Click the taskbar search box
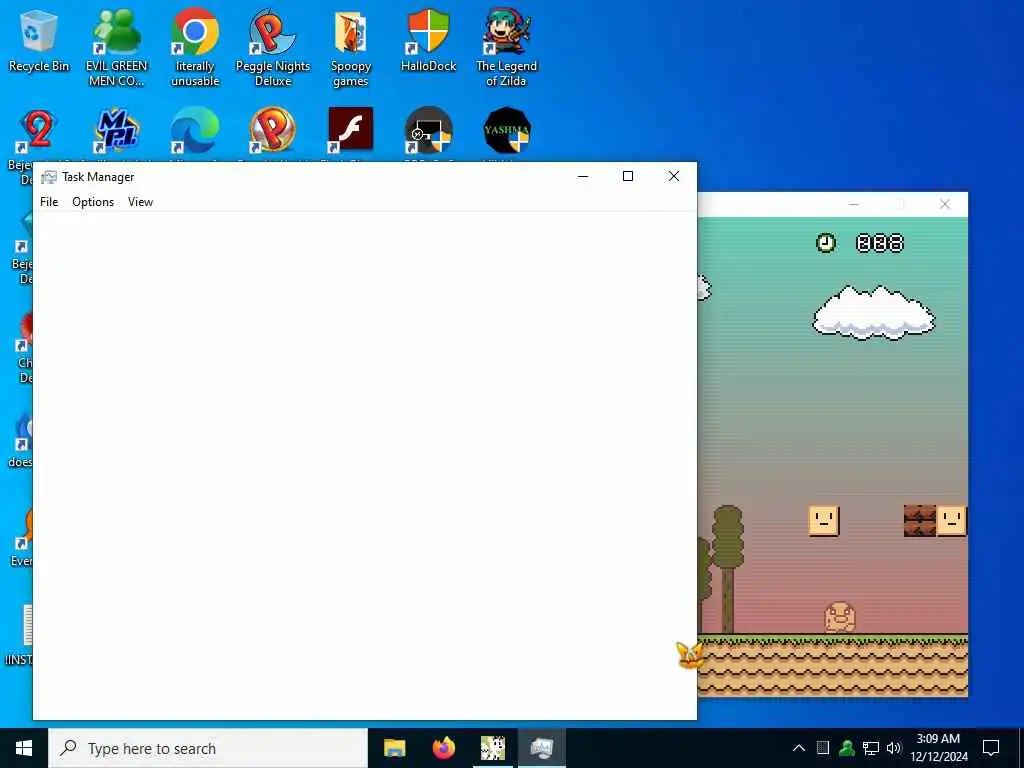Image resolution: width=1024 pixels, height=768 pixels. pyautogui.click(x=208, y=748)
